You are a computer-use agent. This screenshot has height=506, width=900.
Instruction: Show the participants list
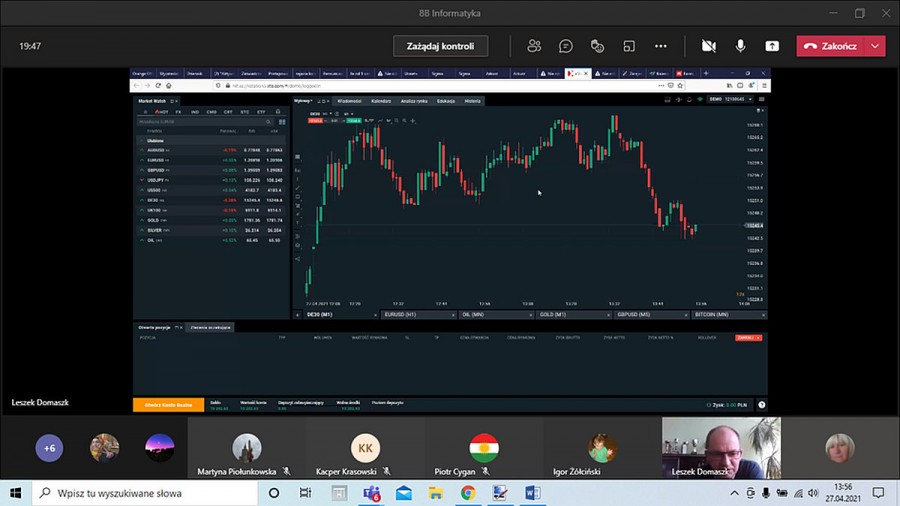coord(534,46)
